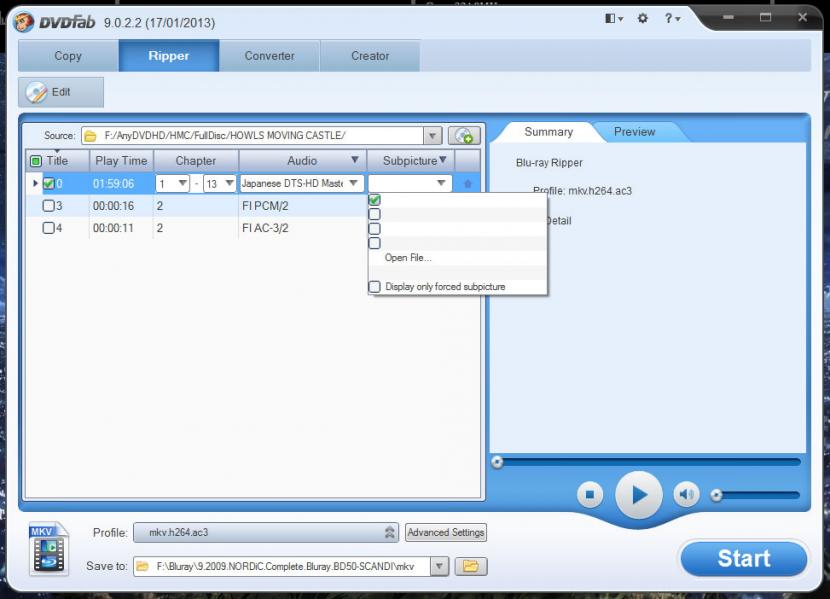
Task: Switch to the Converter tab
Action: (269, 56)
